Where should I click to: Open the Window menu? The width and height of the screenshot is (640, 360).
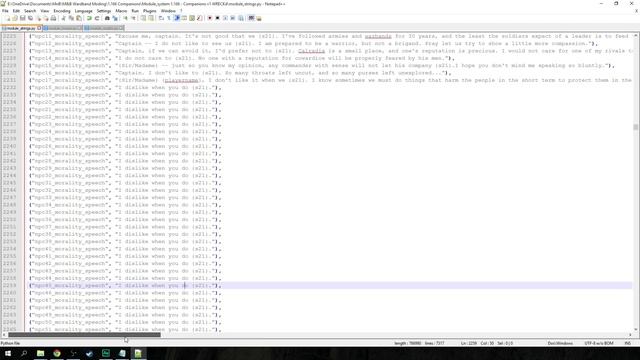point(168,11)
